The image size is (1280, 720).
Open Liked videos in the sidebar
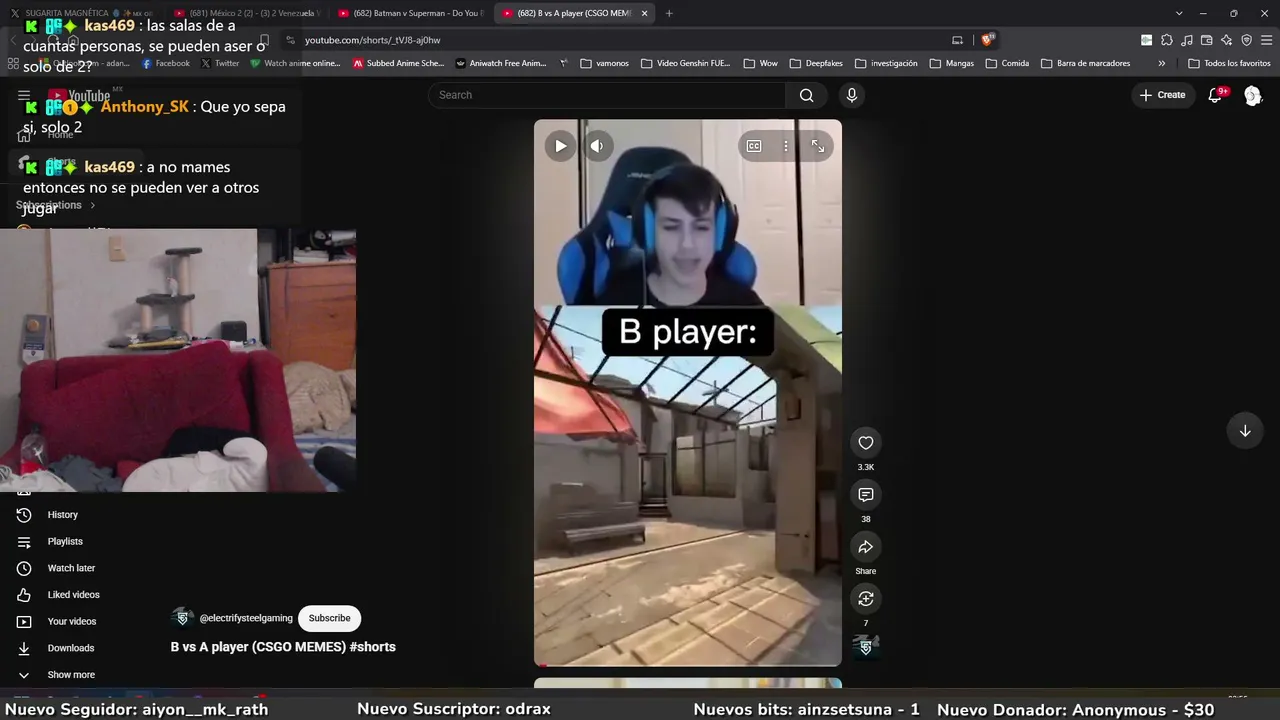pyautogui.click(x=73, y=595)
